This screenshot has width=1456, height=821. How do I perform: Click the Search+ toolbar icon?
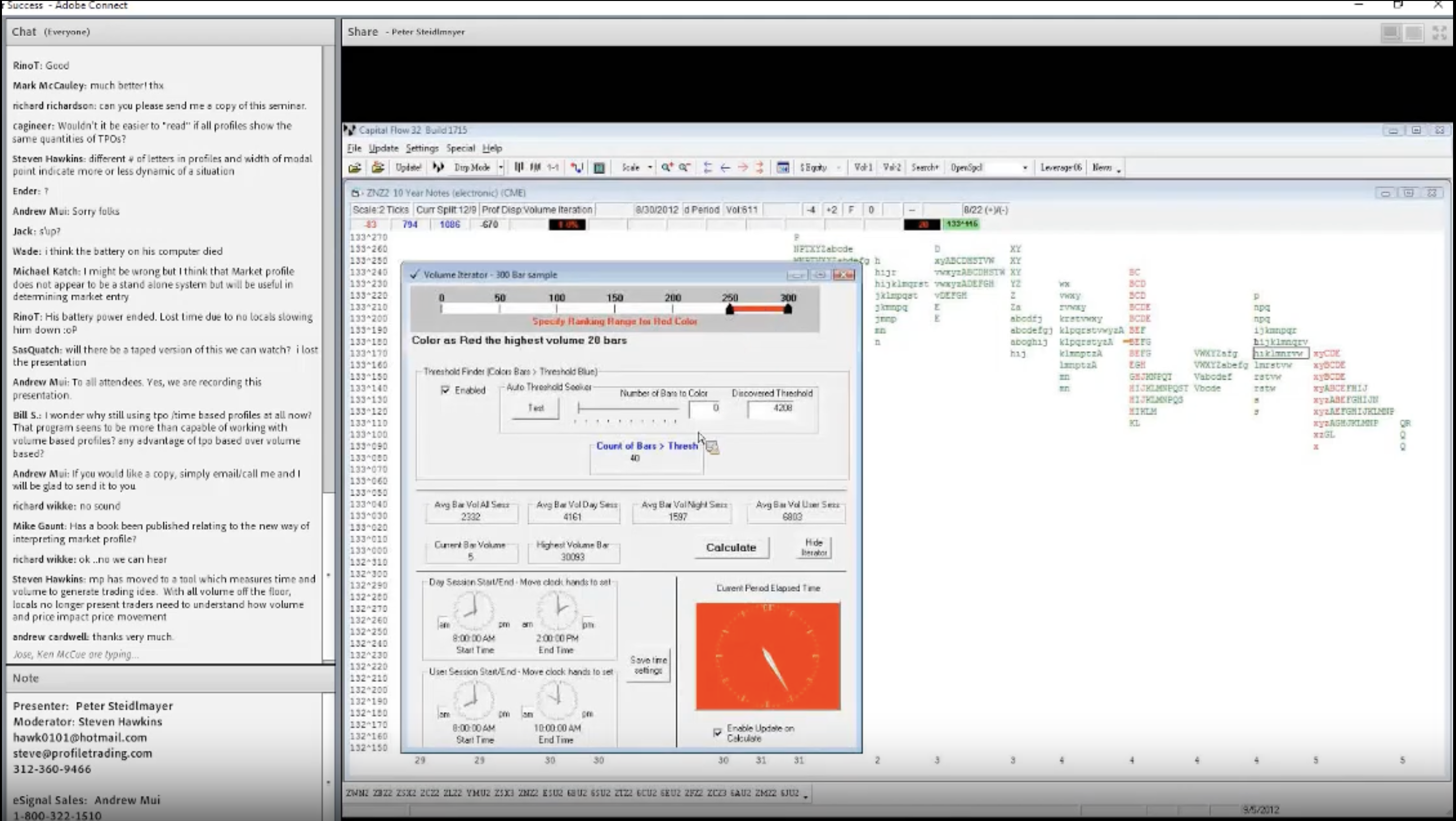tap(925, 167)
